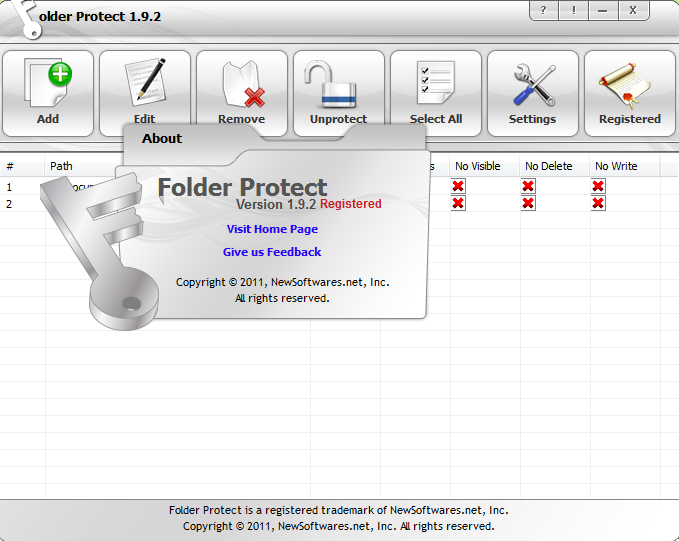Select row number 1 in the list
Image resolution: width=679 pixels, height=541 pixels.
point(9,187)
